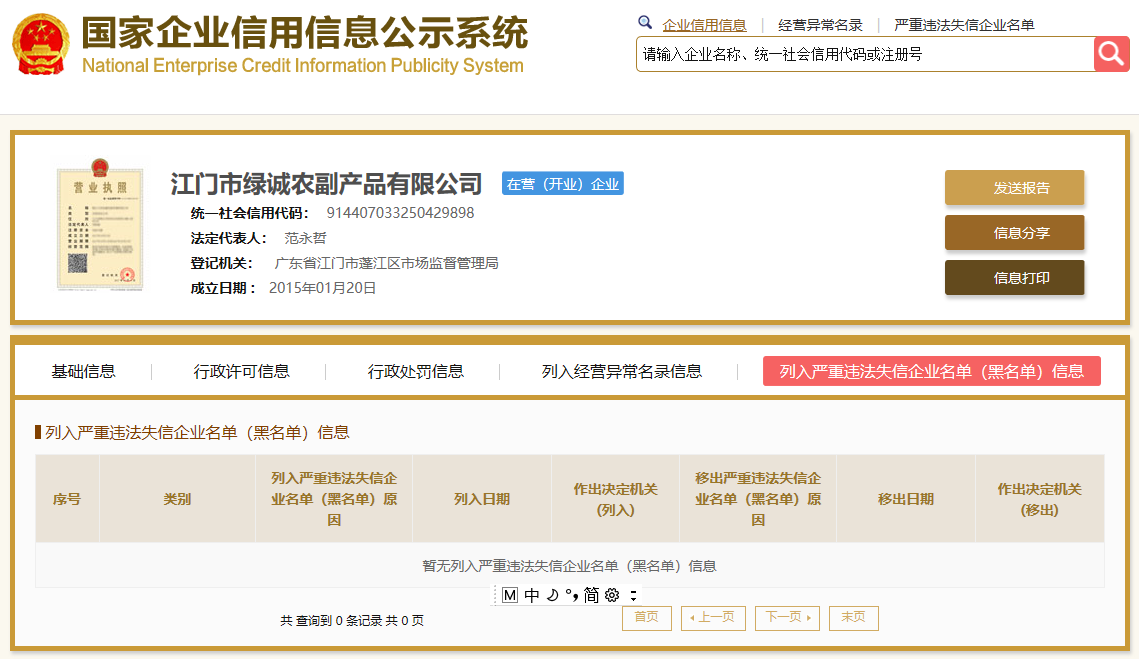Click the national emblem logo
Viewport: 1139px width, 659px height.
41,44
